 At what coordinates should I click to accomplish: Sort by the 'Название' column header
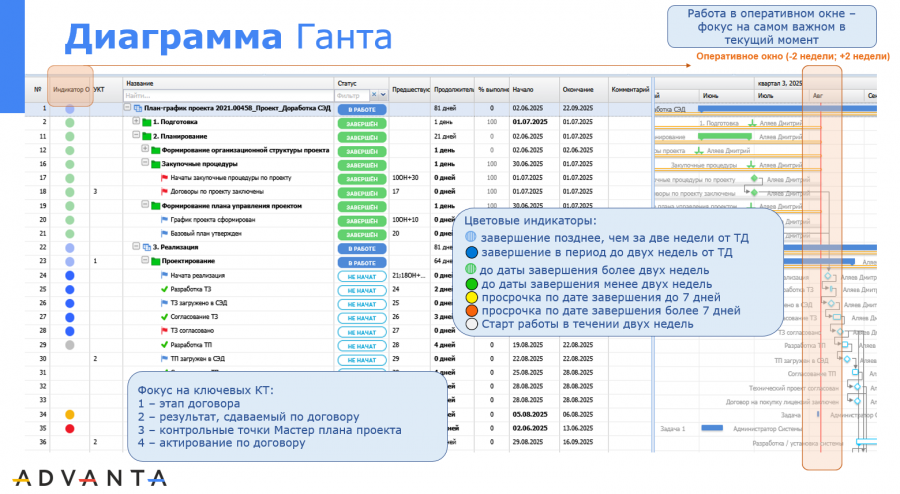point(140,84)
